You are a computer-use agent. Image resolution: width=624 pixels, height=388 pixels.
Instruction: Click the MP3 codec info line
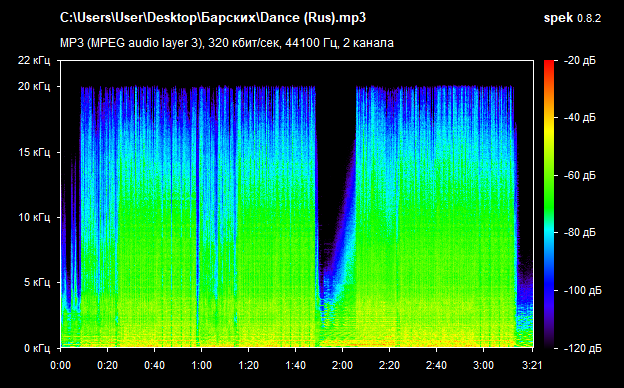(227, 43)
